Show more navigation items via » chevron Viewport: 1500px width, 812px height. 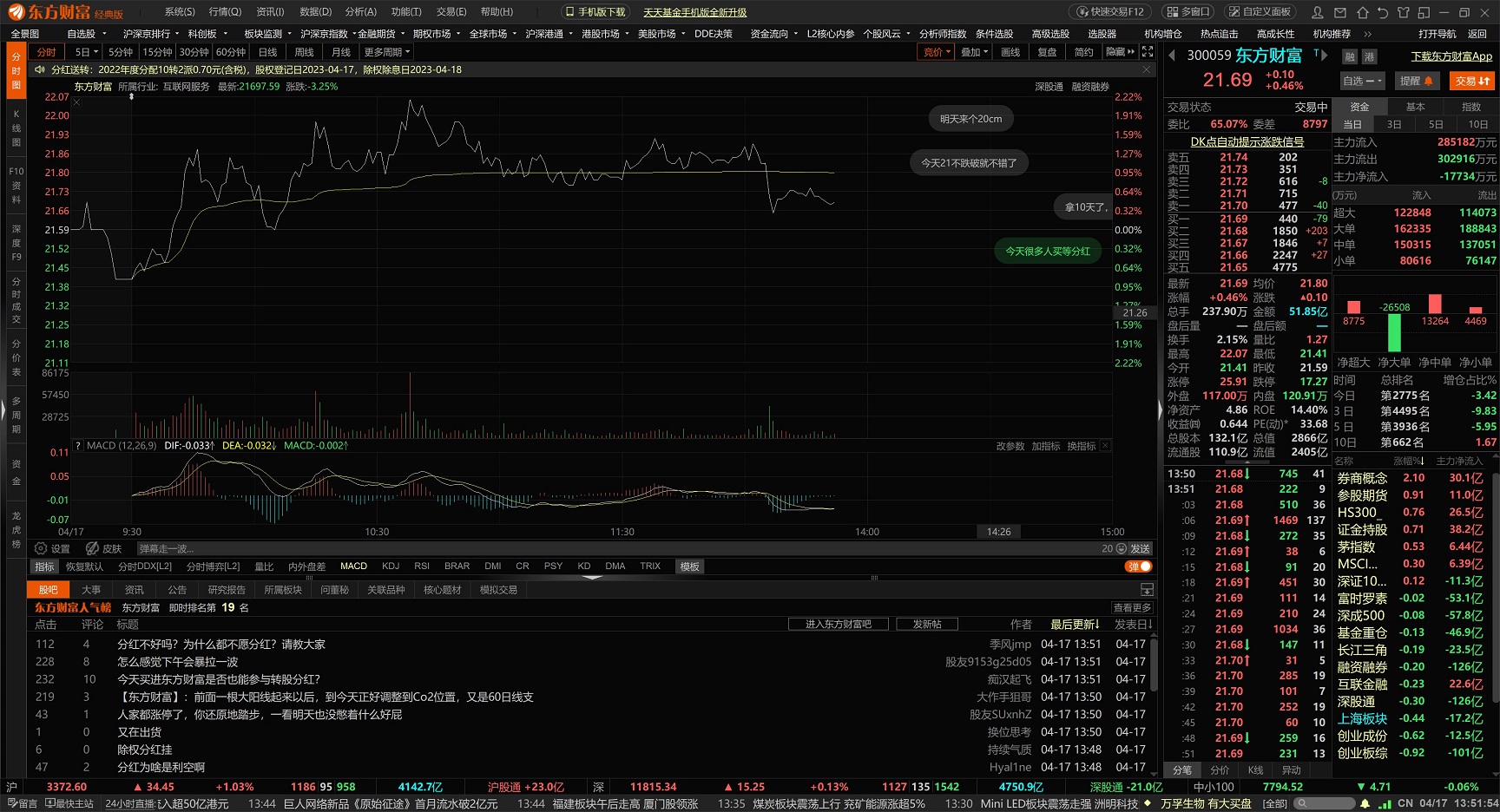click(1368, 34)
